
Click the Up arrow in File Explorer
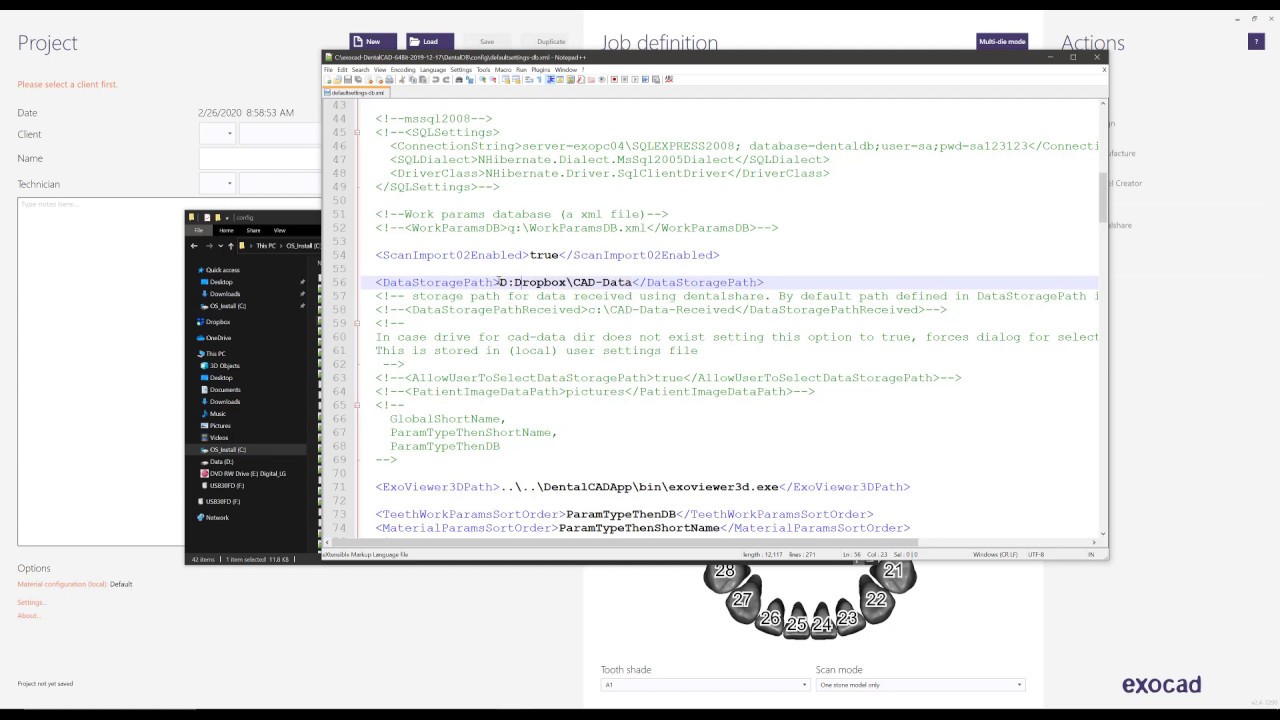[230, 245]
